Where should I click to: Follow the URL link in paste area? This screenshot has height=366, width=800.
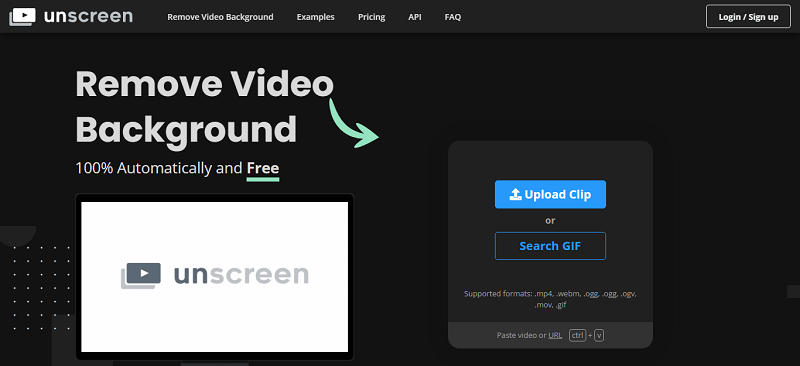coord(555,335)
